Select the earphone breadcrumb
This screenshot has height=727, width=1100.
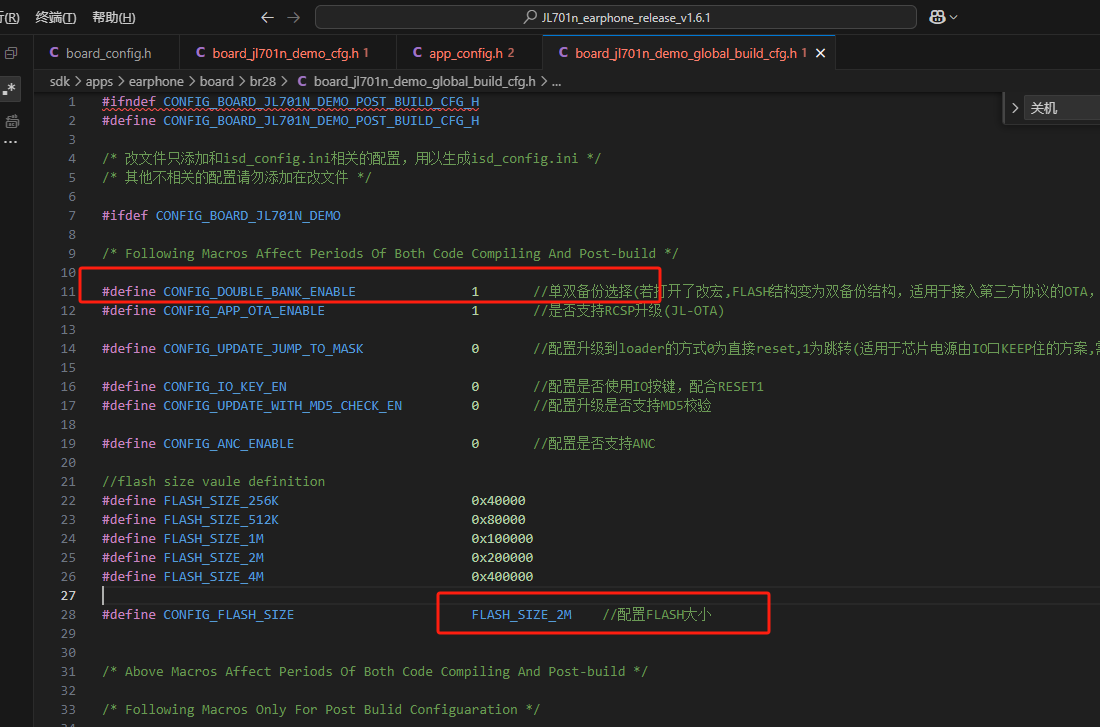pos(156,81)
